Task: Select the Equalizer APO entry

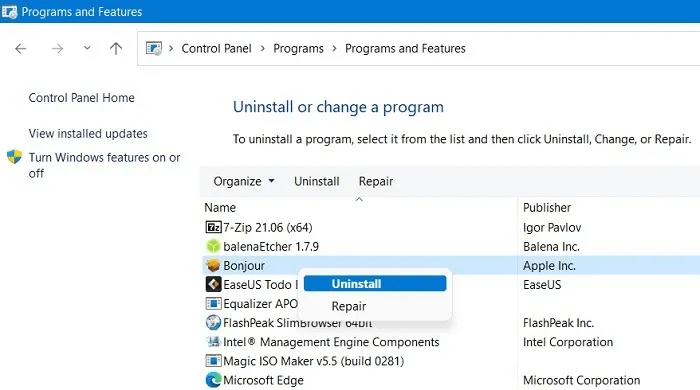Action: [x=260, y=303]
